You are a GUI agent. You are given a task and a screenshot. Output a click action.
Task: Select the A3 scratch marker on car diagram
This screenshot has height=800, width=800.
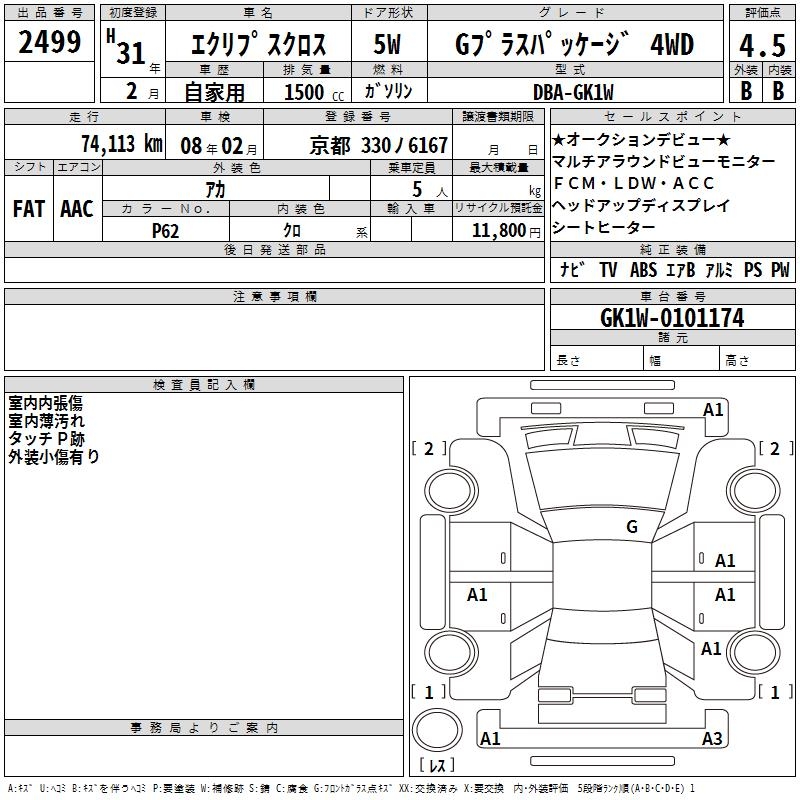(711, 739)
